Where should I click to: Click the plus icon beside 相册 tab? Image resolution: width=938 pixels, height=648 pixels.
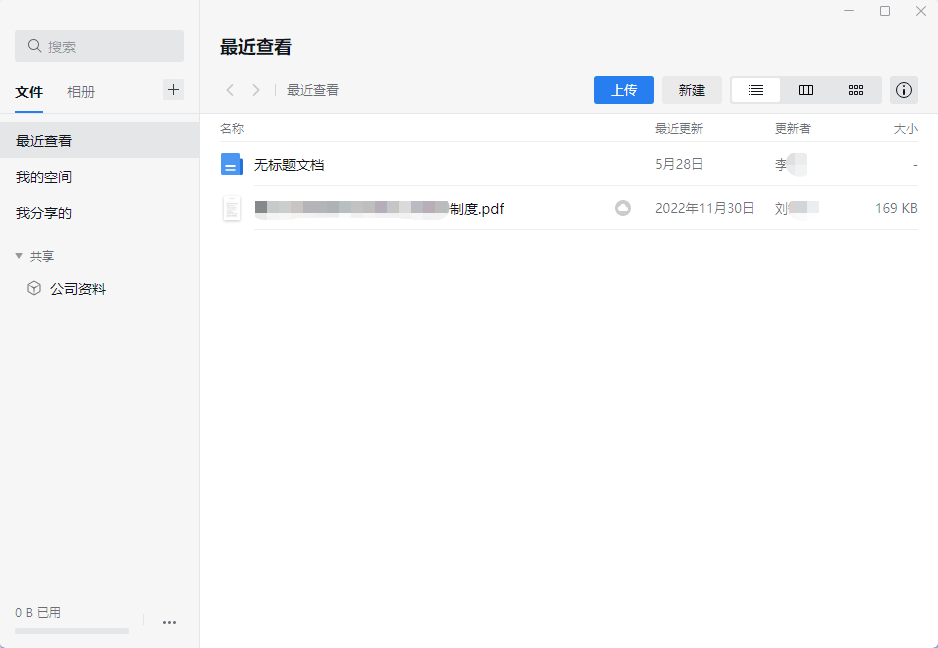(173, 89)
